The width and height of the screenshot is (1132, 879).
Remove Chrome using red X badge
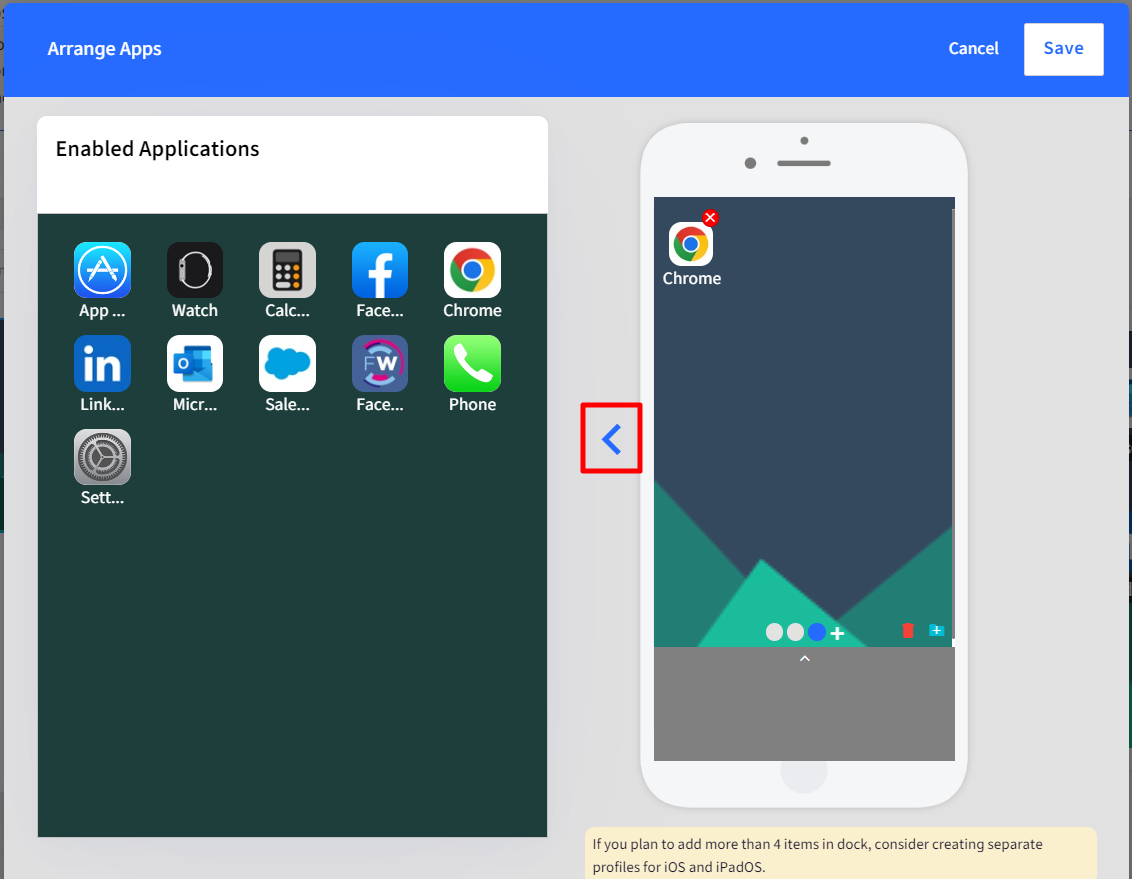[x=710, y=217]
